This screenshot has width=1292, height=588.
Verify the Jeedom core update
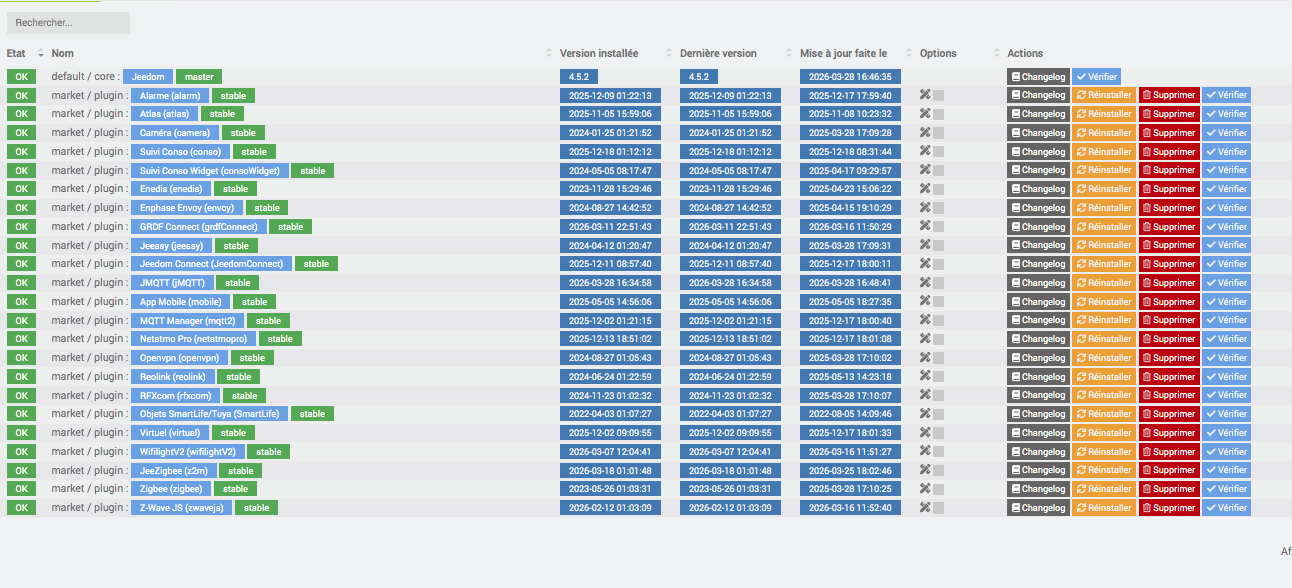point(1096,76)
